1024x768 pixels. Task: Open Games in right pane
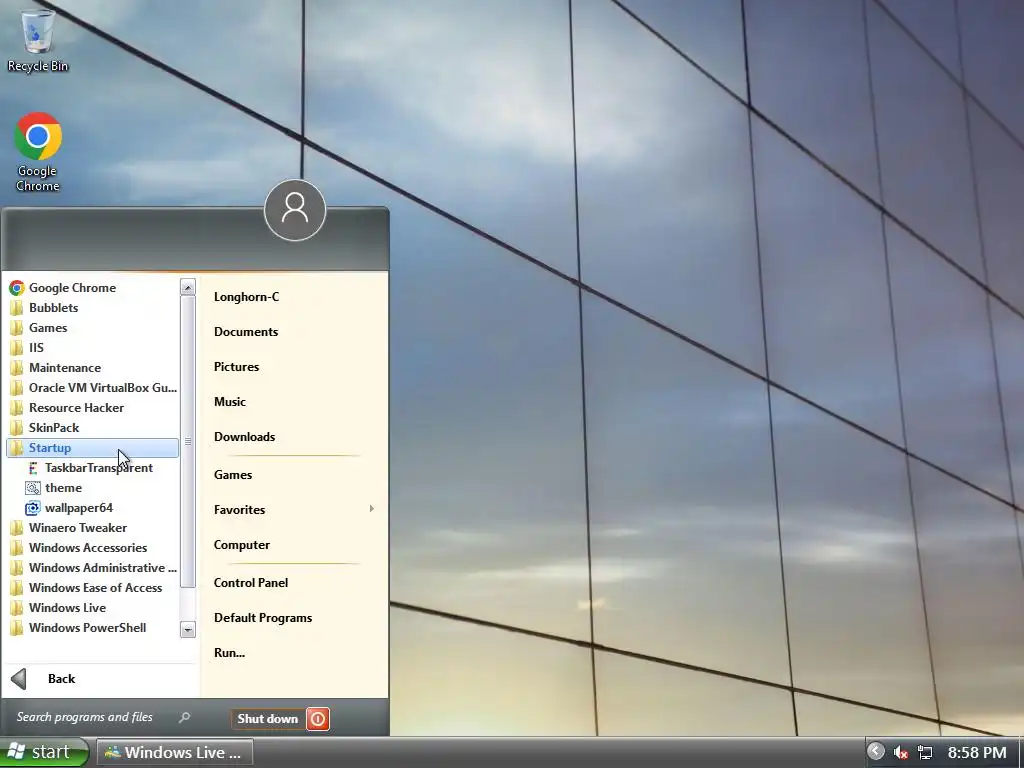click(232, 475)
